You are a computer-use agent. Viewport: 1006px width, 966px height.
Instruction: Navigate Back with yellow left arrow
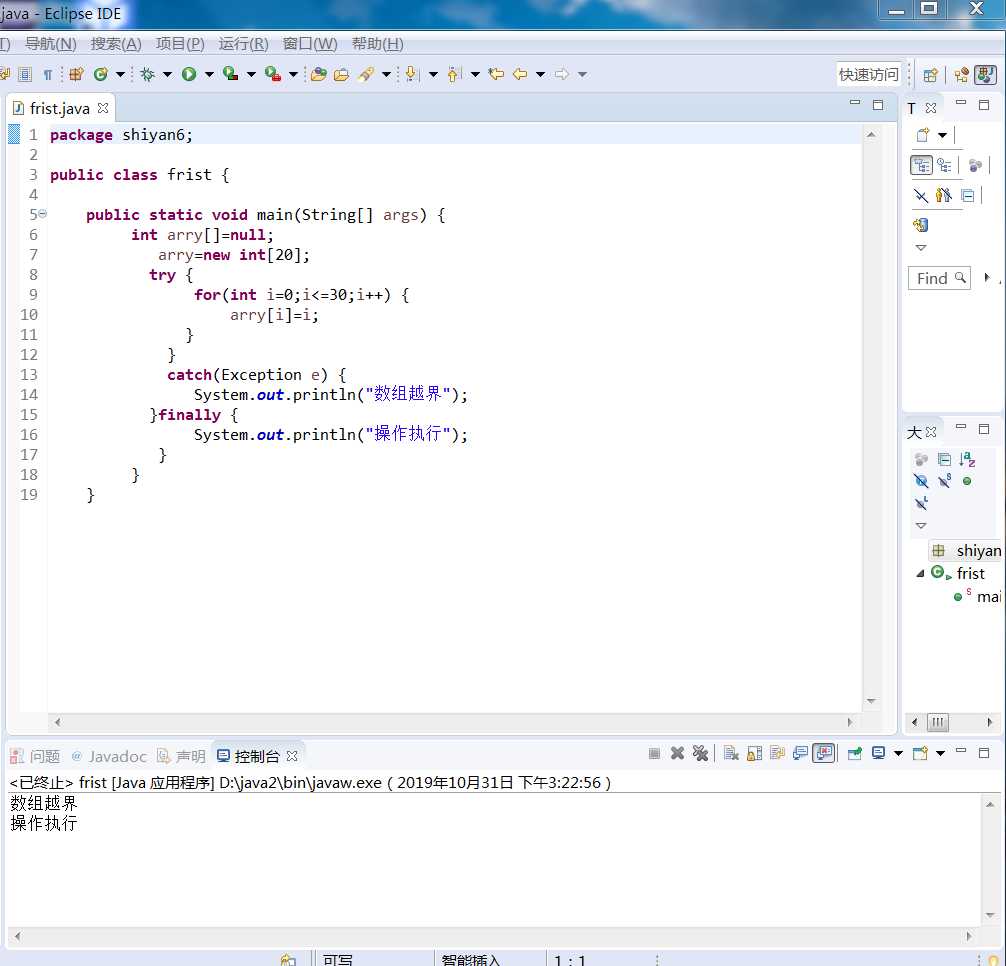point(520,74)
